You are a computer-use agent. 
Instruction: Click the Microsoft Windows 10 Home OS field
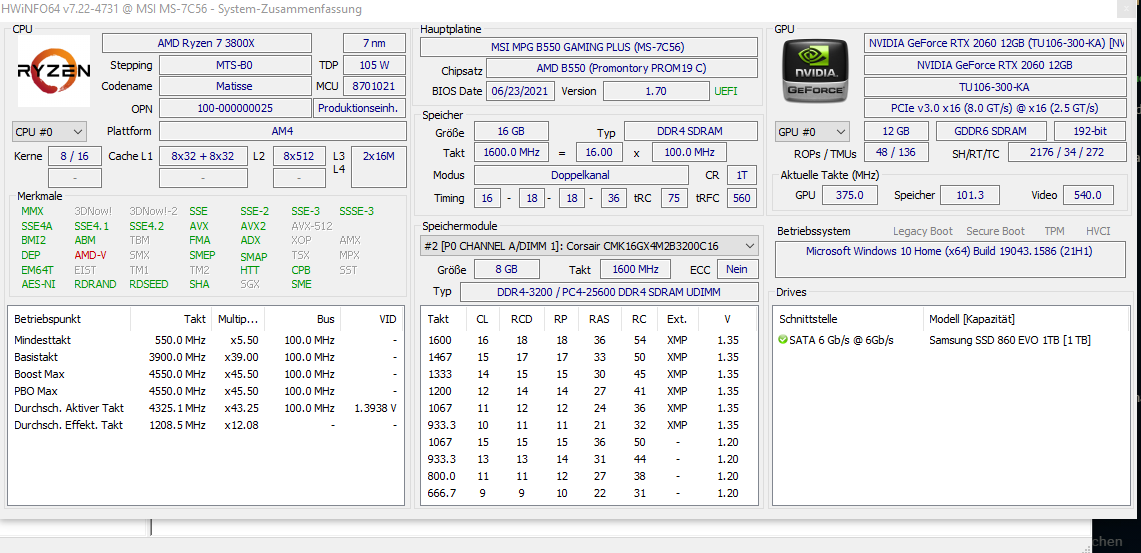949,260
